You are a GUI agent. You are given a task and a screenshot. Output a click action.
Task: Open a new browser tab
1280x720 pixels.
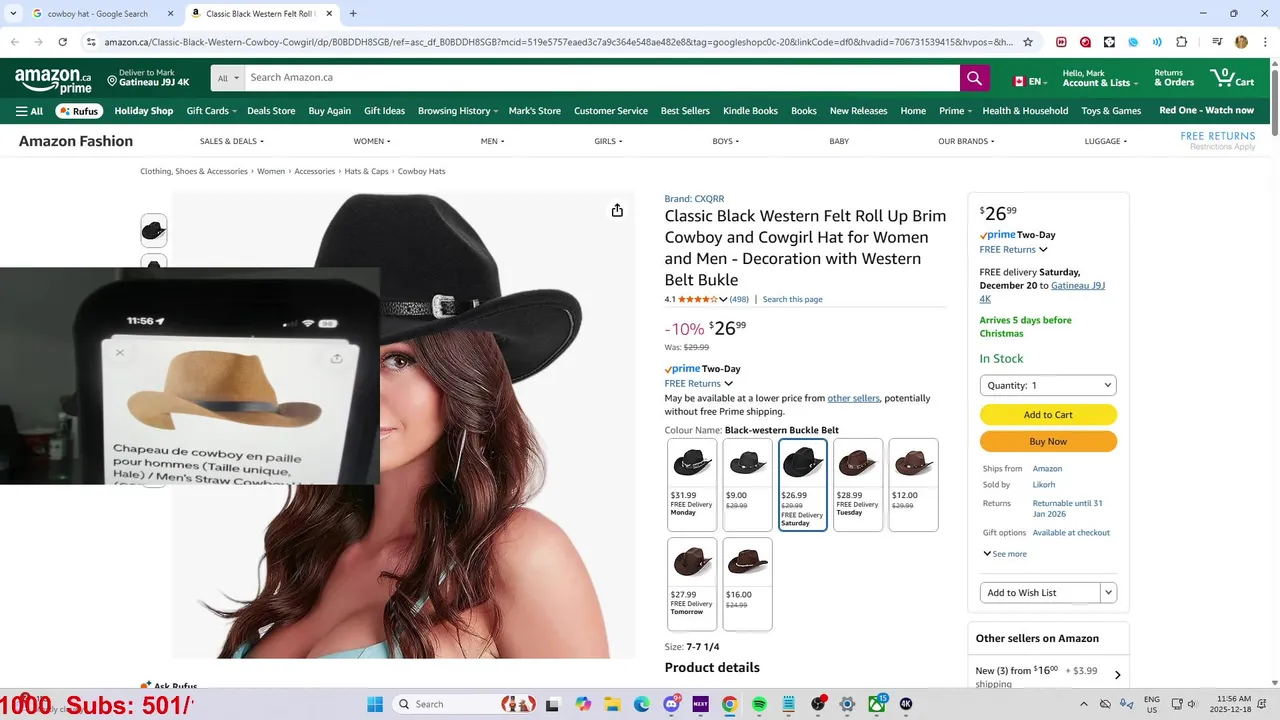click(353, 13)
